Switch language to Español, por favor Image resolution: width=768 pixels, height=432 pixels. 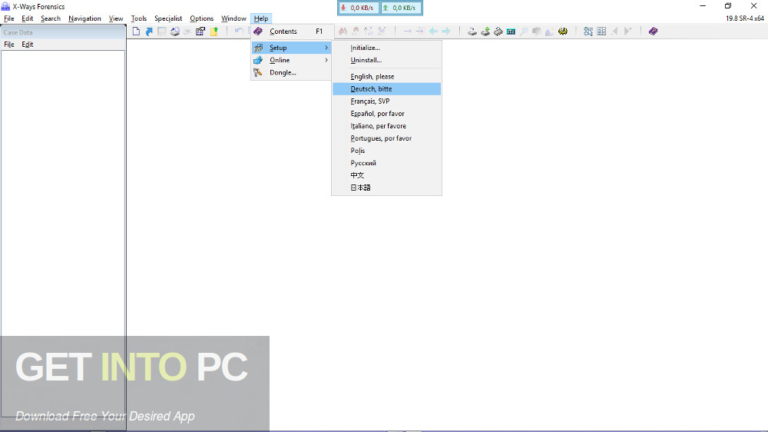point(386,114)
